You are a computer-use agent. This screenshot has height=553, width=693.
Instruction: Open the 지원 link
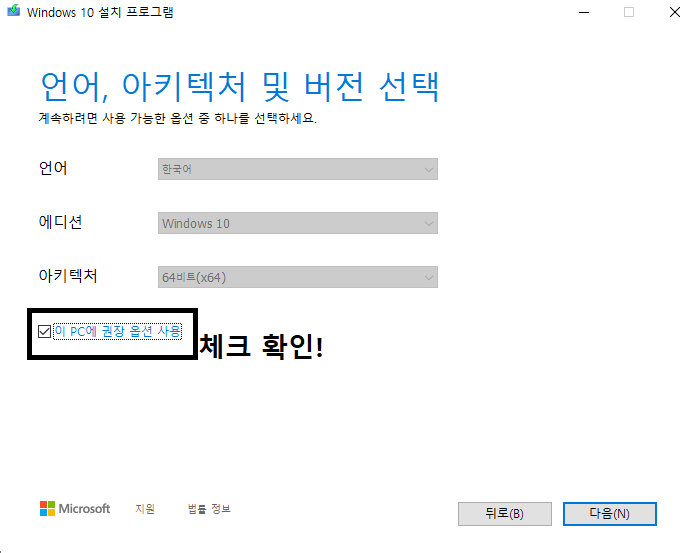tap(145, 509)
